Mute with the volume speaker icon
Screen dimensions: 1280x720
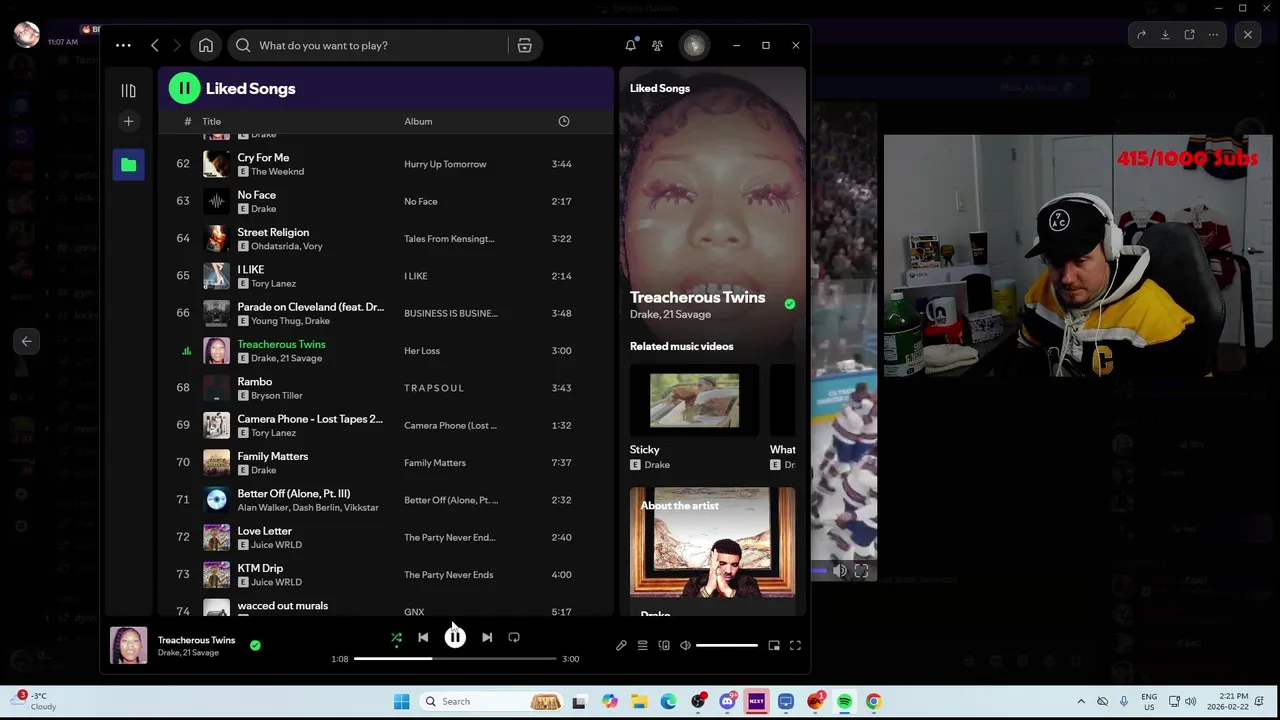click(685, 645)
